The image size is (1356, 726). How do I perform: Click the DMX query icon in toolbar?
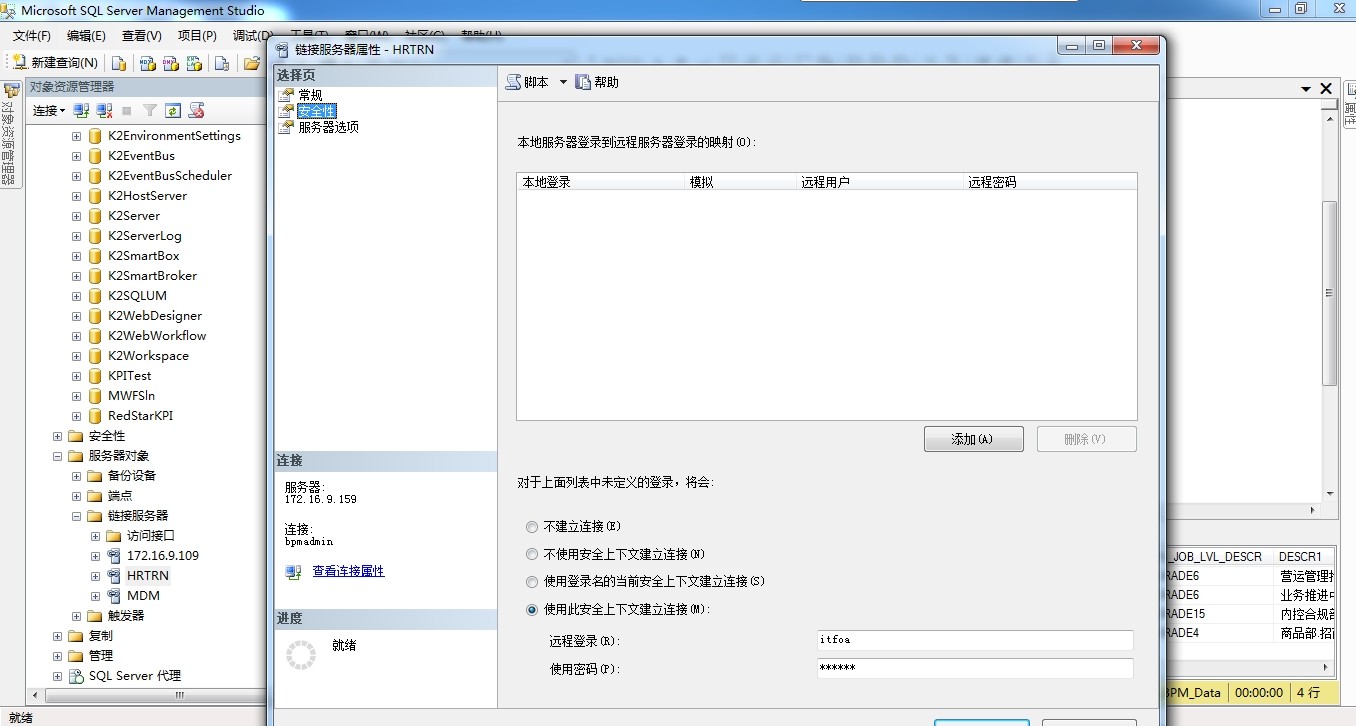(x=170, y=63)
